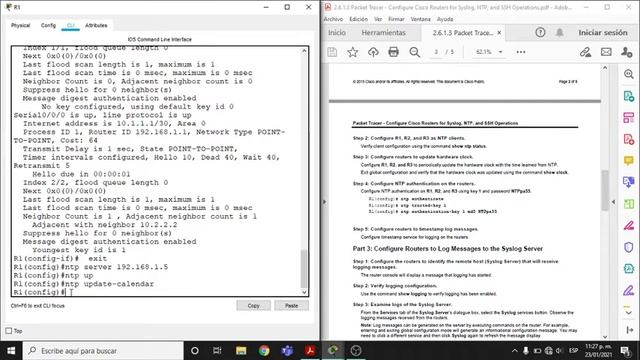Click the upload to cloud icon

pyautogui.click(x=373, y=52)
